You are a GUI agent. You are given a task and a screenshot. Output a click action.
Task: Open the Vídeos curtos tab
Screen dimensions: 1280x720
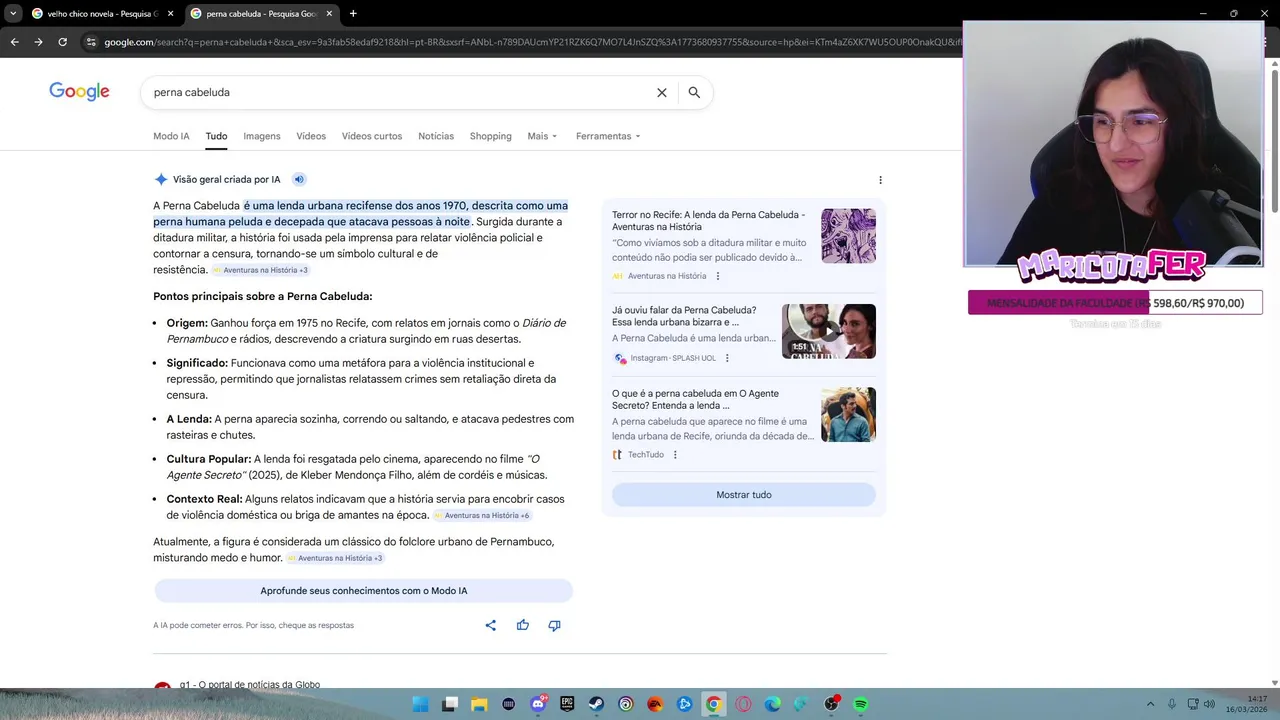(x=372, y=136)
